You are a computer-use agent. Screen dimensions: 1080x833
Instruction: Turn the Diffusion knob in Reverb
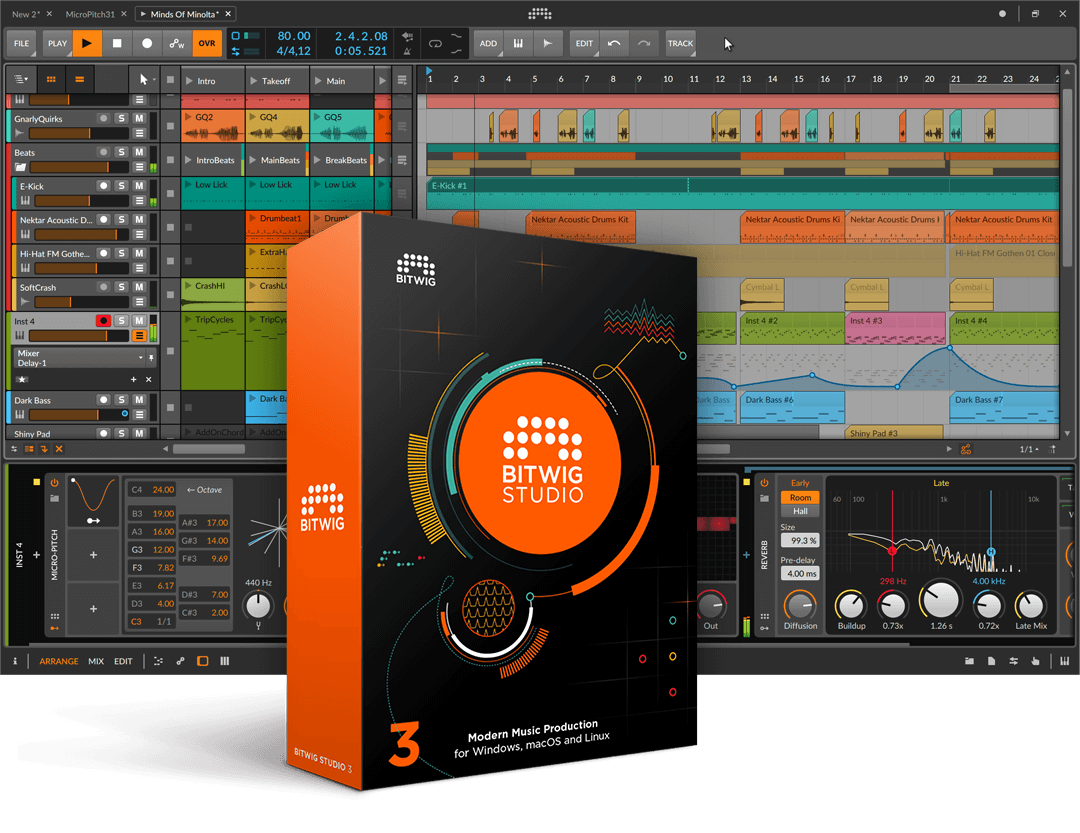coord(800,606)
